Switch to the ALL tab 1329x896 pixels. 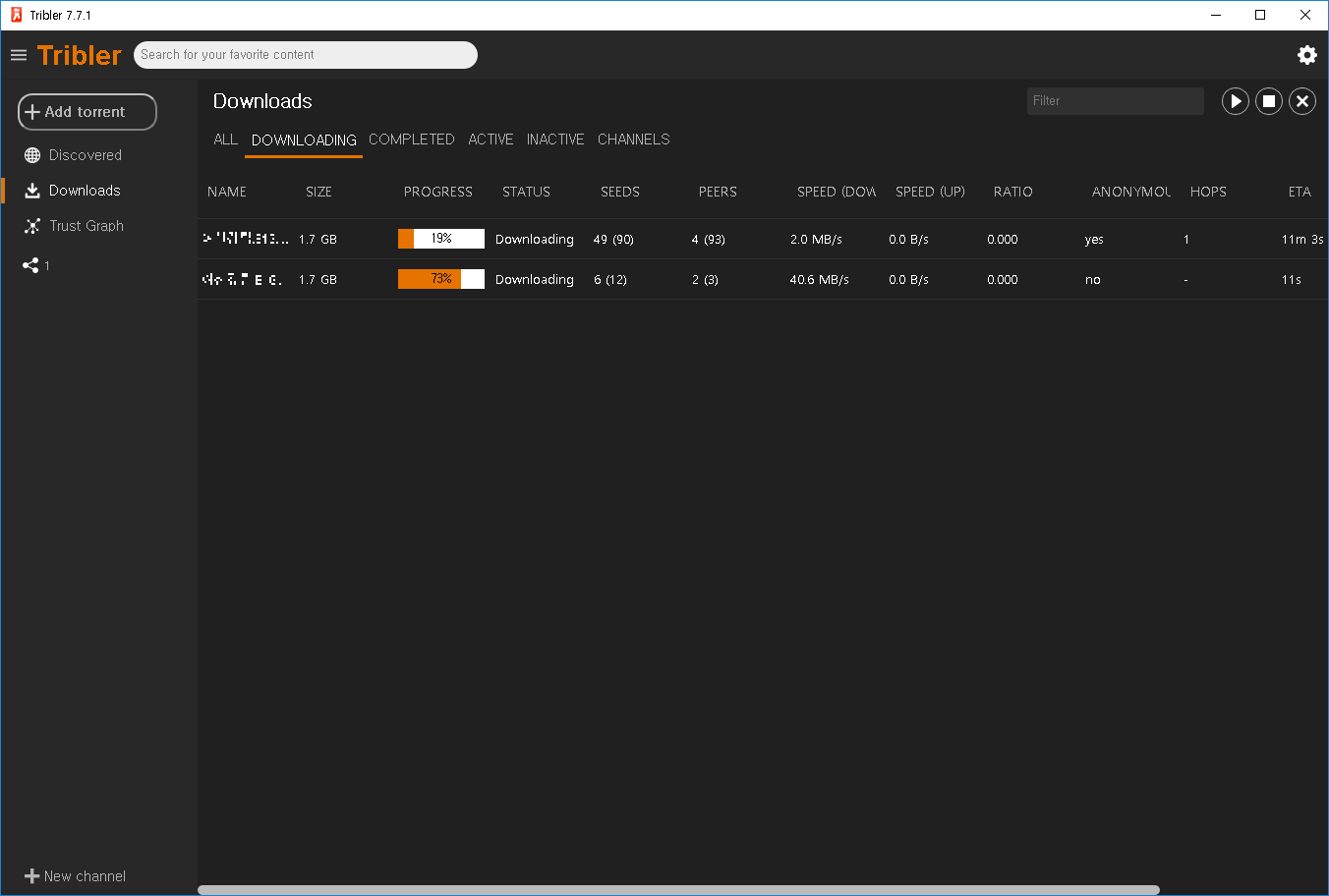pyautogui.click(x=226, y=140)
